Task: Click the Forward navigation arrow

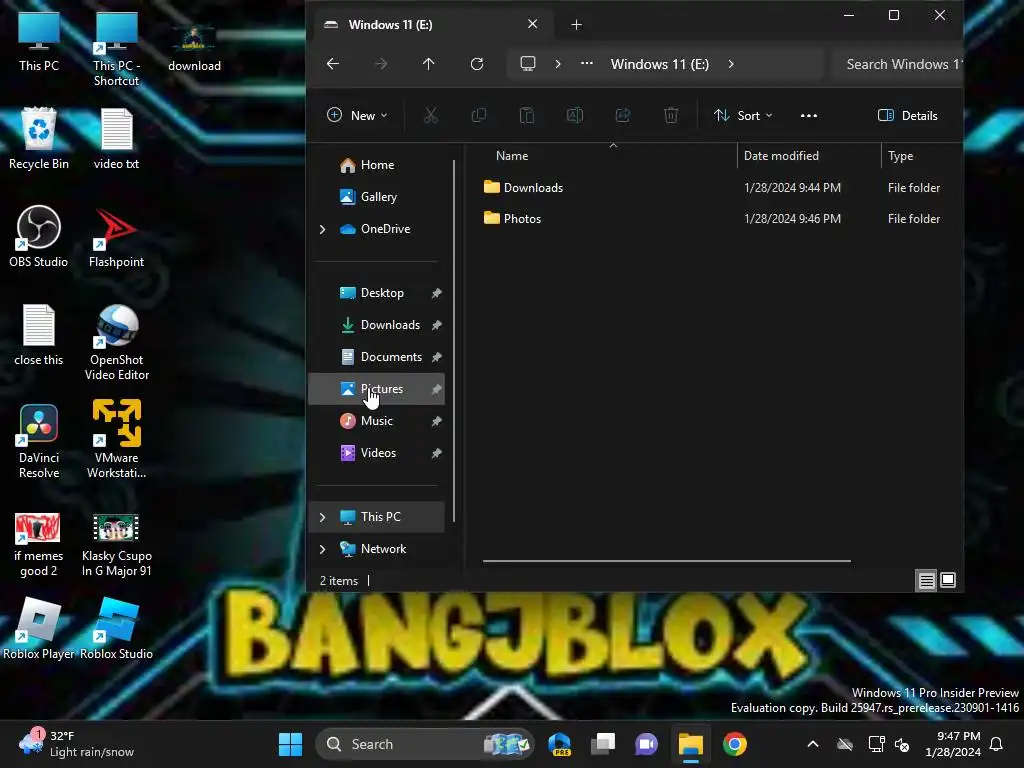Action: point(381,64)
